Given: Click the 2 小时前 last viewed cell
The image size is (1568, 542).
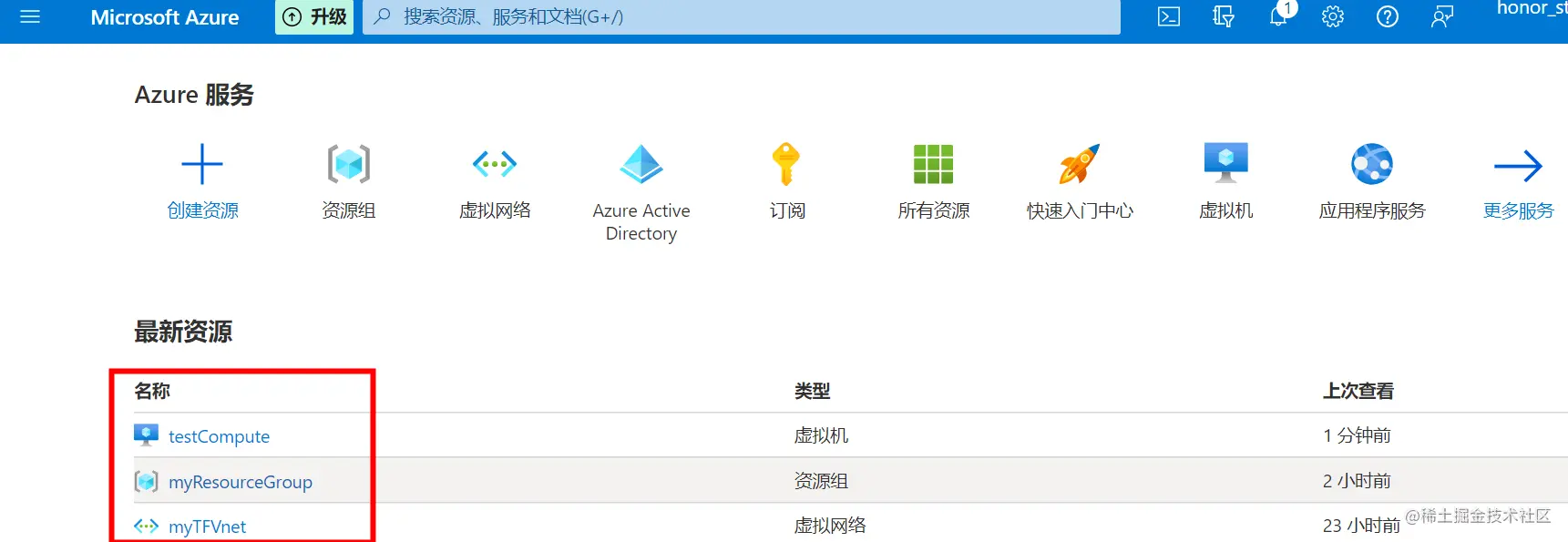Looking at the screenshot, I should click(x=1357, y=481).
